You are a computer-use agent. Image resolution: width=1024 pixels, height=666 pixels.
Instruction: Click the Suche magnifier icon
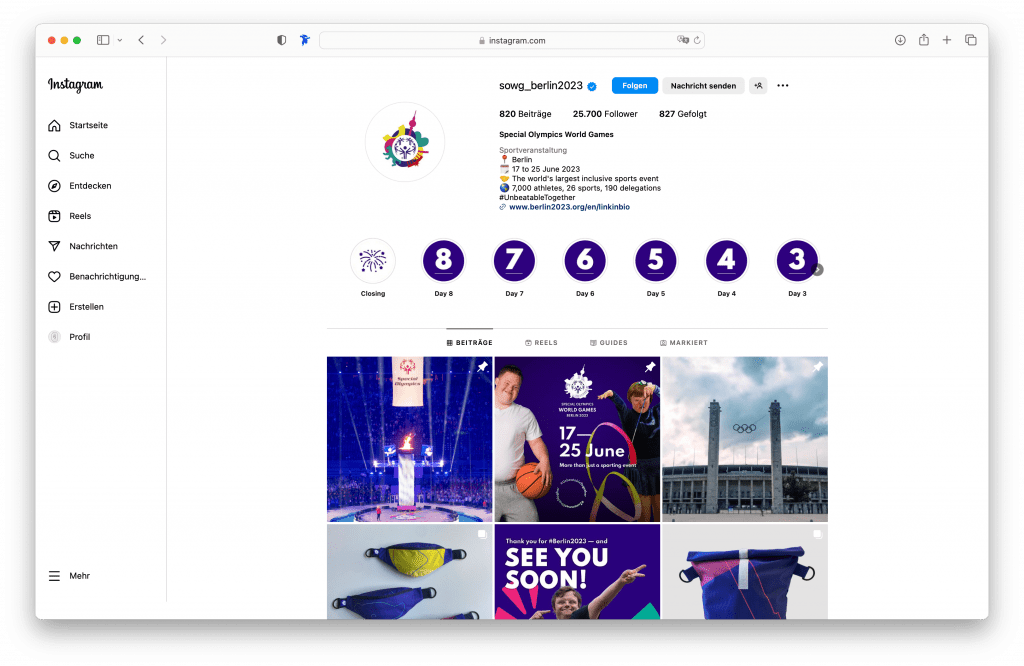(x=55, y=156)
